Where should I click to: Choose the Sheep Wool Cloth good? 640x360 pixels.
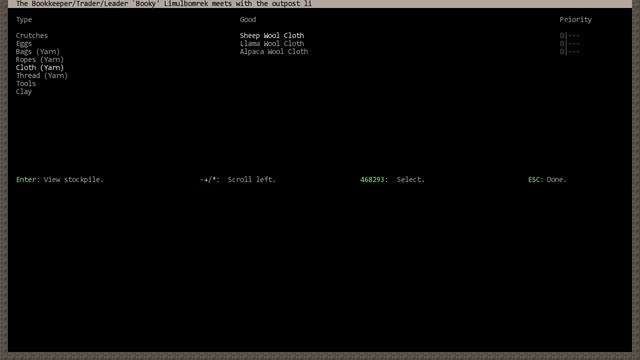click(x=272, y=36)
